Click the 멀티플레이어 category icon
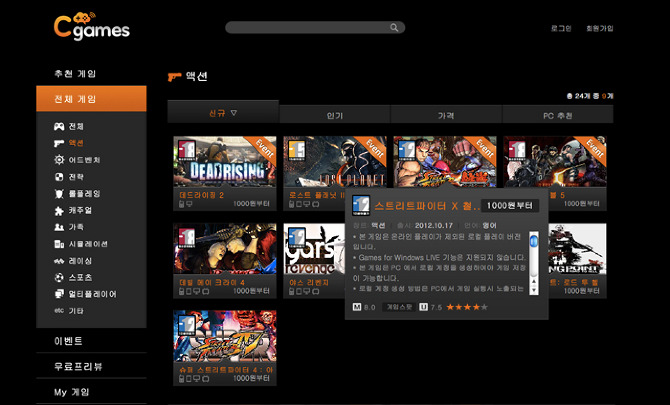The height and width of the screenshot is (405, 670). coord(59,294)
